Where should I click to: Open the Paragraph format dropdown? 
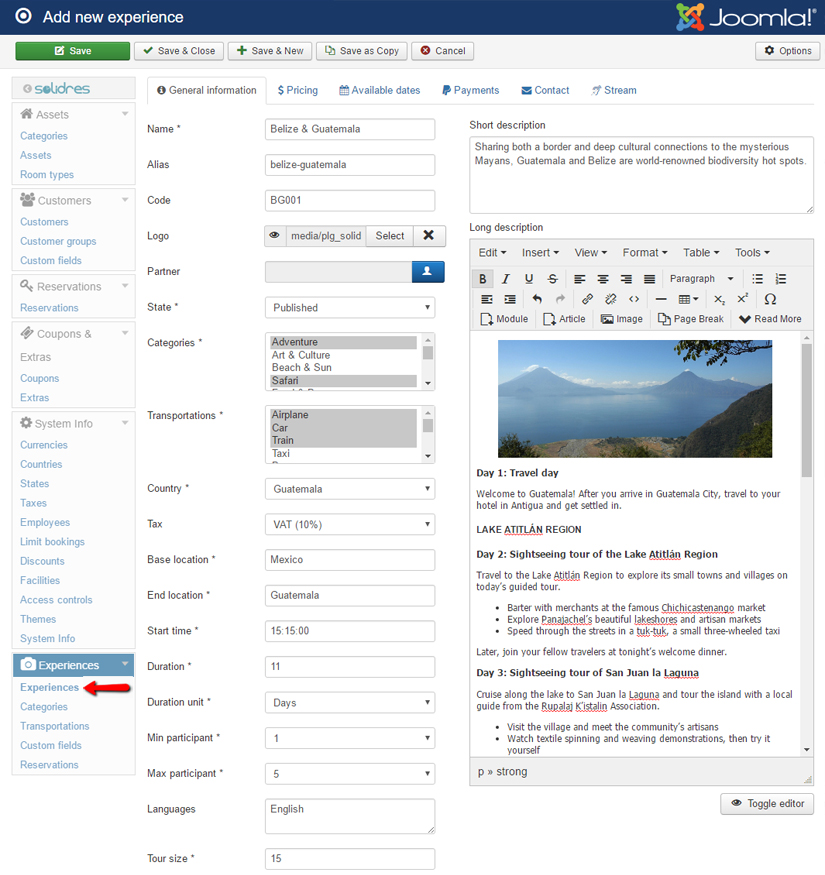pos(701,278)
